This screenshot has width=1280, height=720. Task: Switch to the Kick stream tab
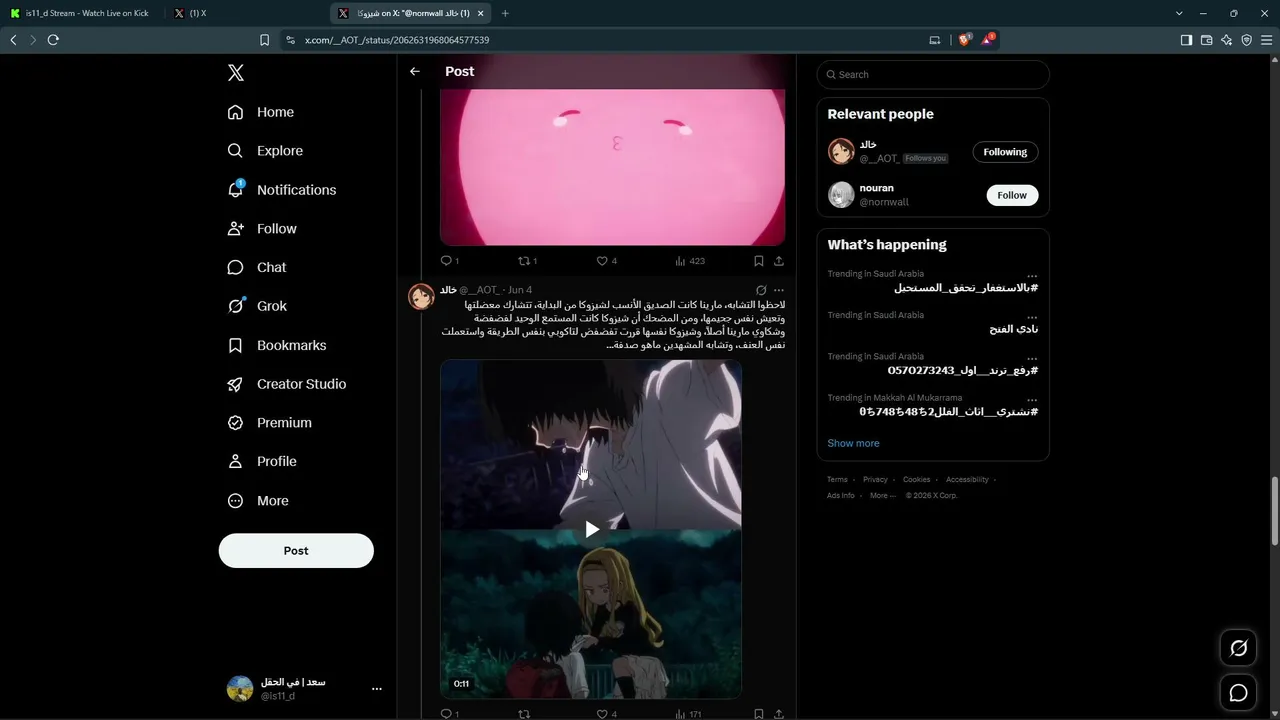pyautogui.click(x=82, y=13)
